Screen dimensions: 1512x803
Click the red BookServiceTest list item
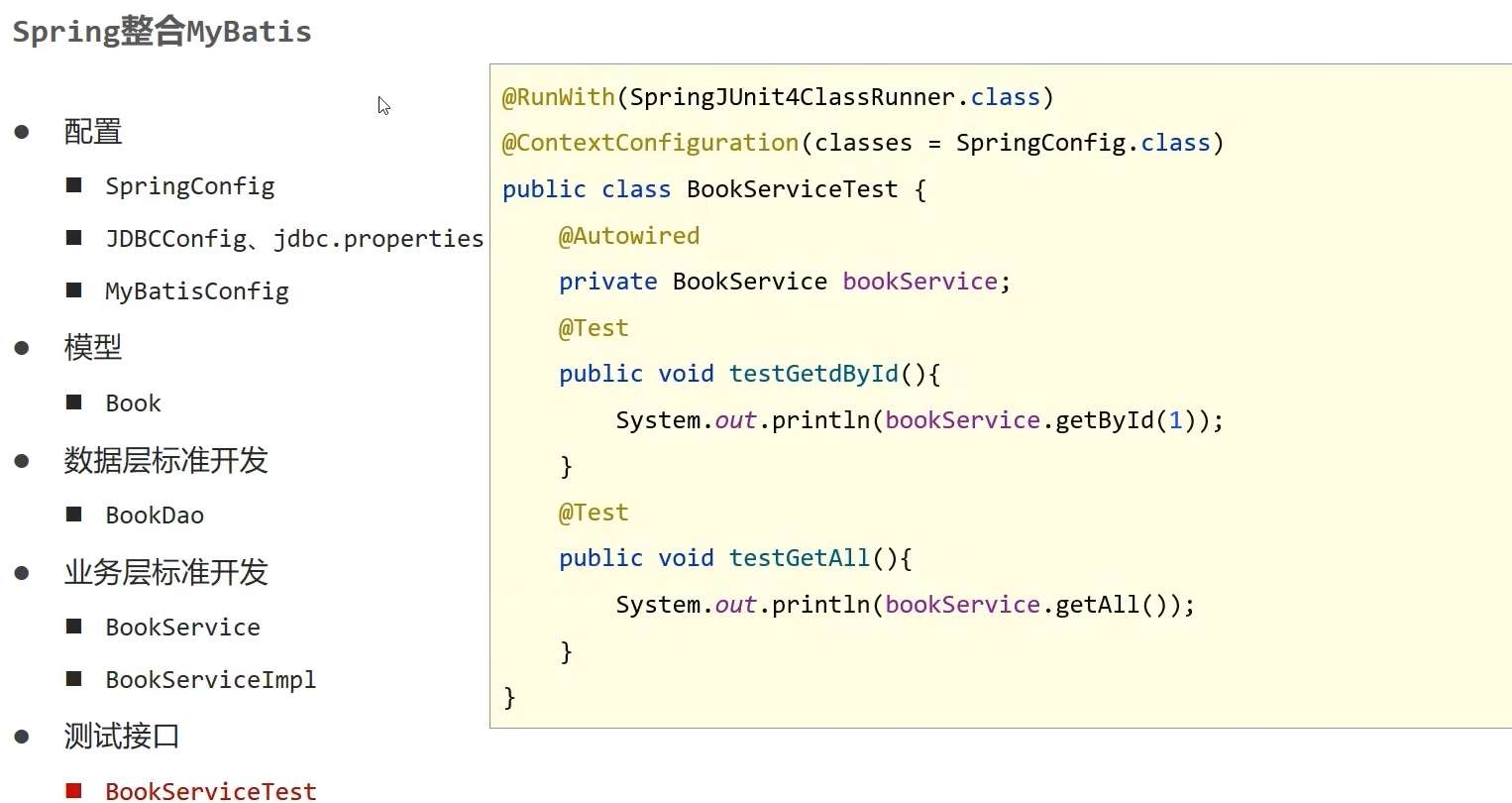point(210,790)
